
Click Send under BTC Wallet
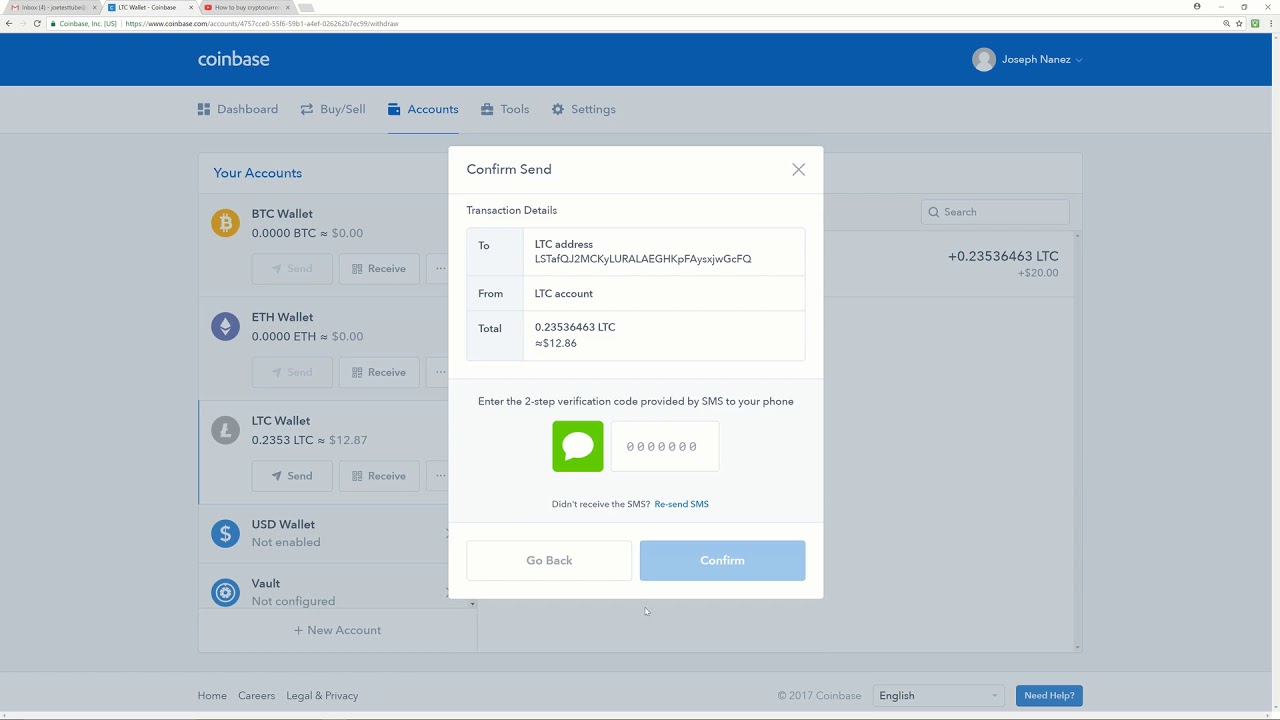coord(292,268)
